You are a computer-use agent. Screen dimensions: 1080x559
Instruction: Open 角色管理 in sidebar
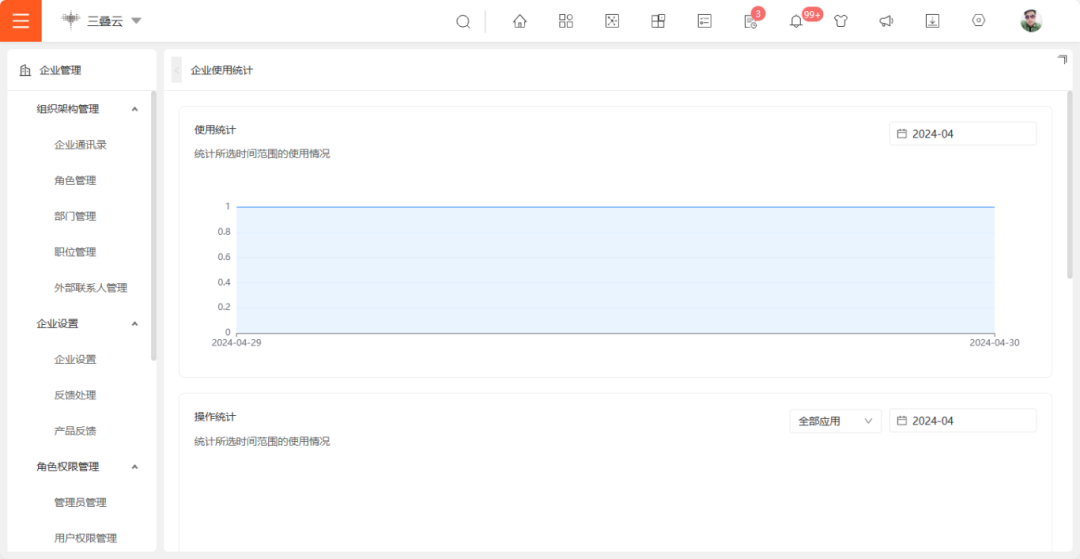tap(75, 180)
